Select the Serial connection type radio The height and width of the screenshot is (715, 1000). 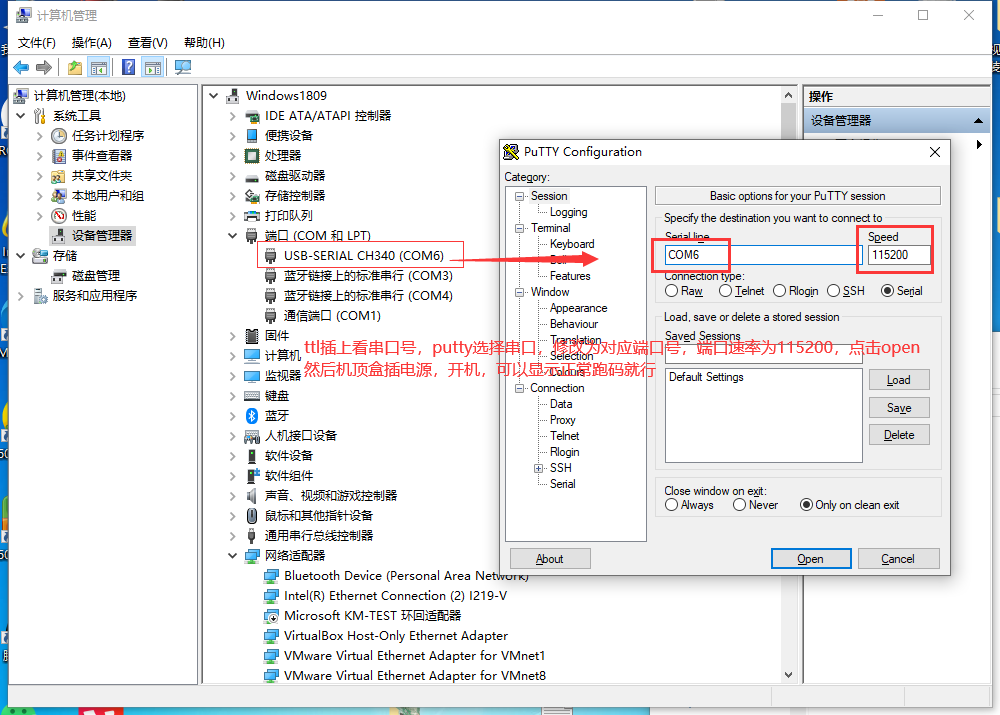coord(887,291)
